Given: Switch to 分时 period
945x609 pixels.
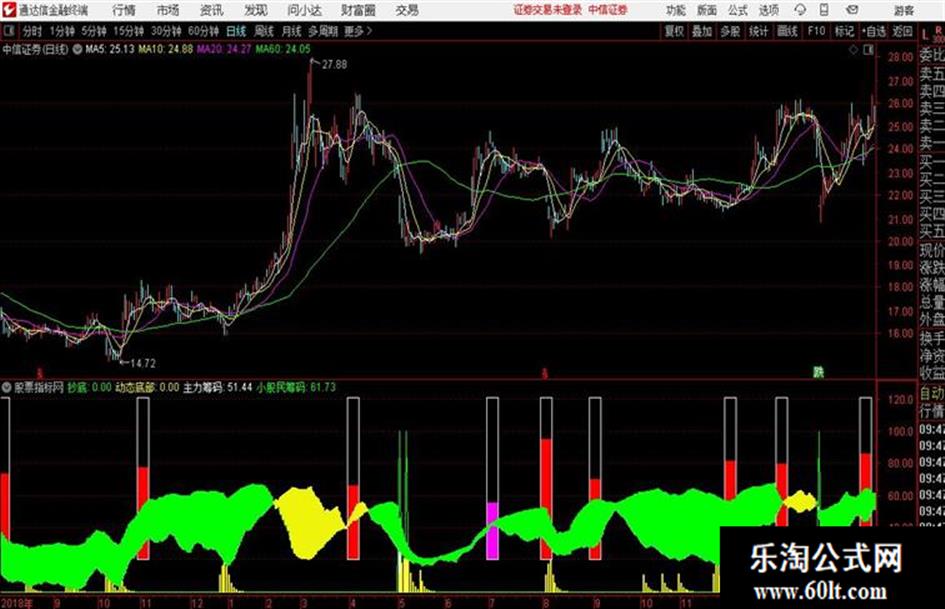Looking at the screenshot, I should coord(33,31).
